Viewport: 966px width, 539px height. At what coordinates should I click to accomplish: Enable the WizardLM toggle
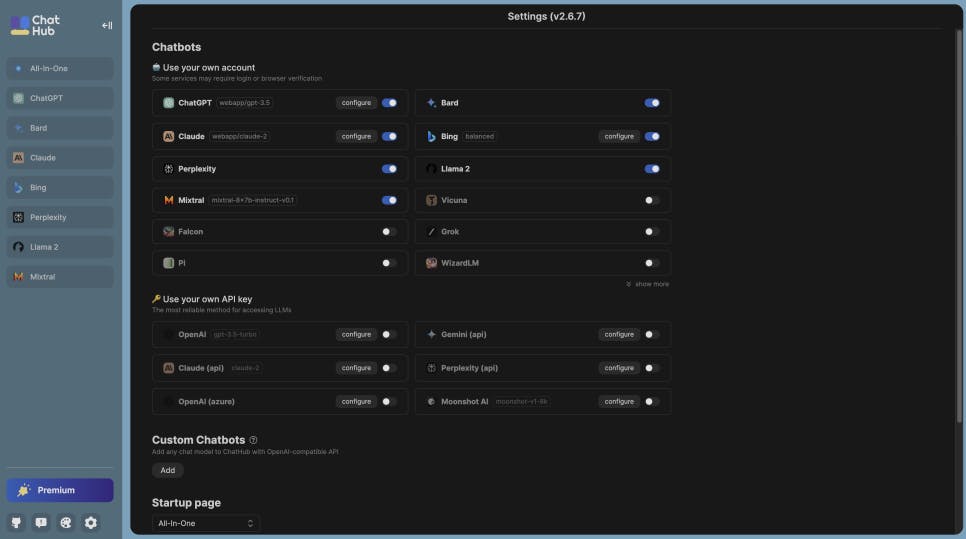652,263
